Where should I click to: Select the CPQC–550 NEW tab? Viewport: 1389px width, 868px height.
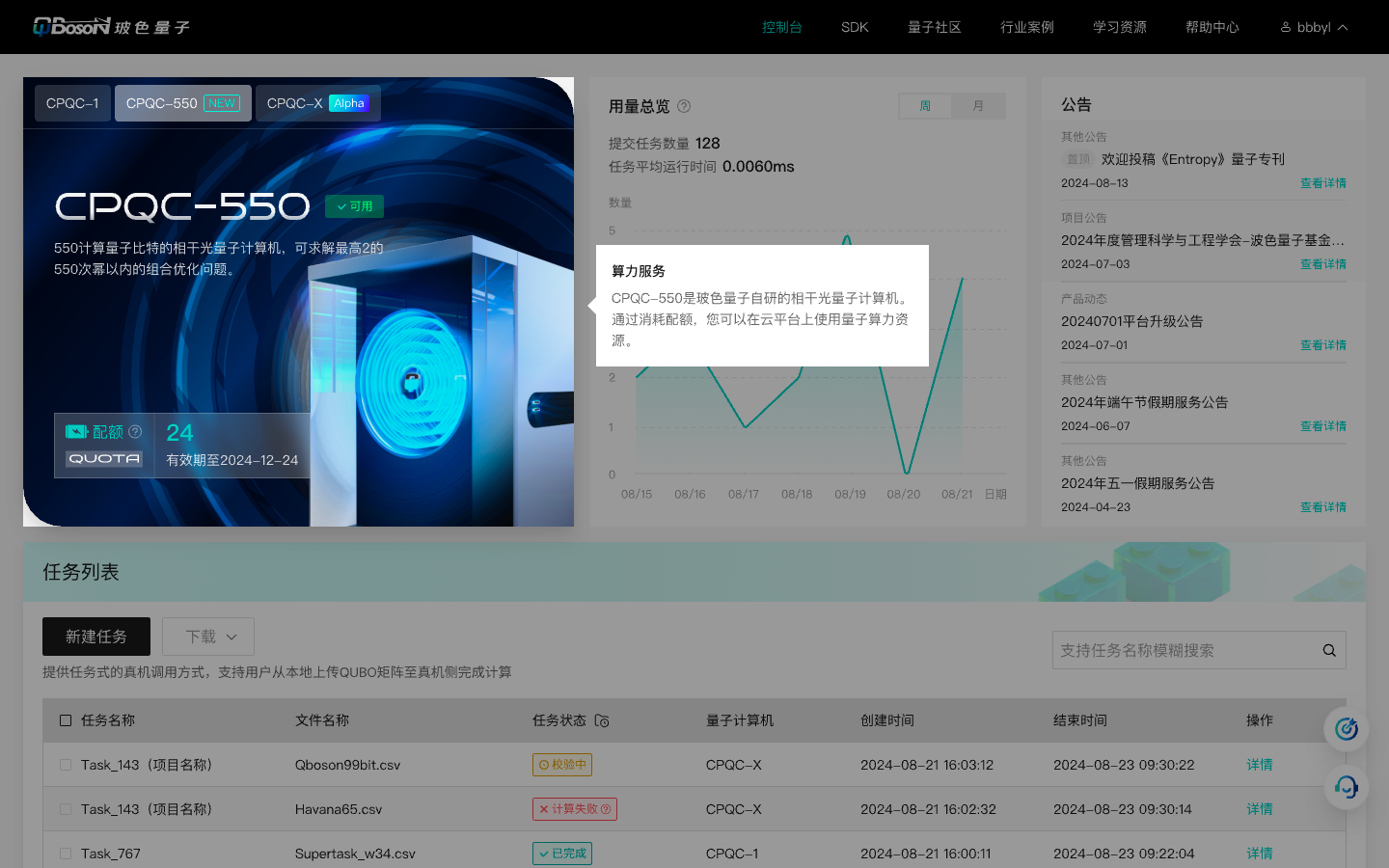point(183,103)
